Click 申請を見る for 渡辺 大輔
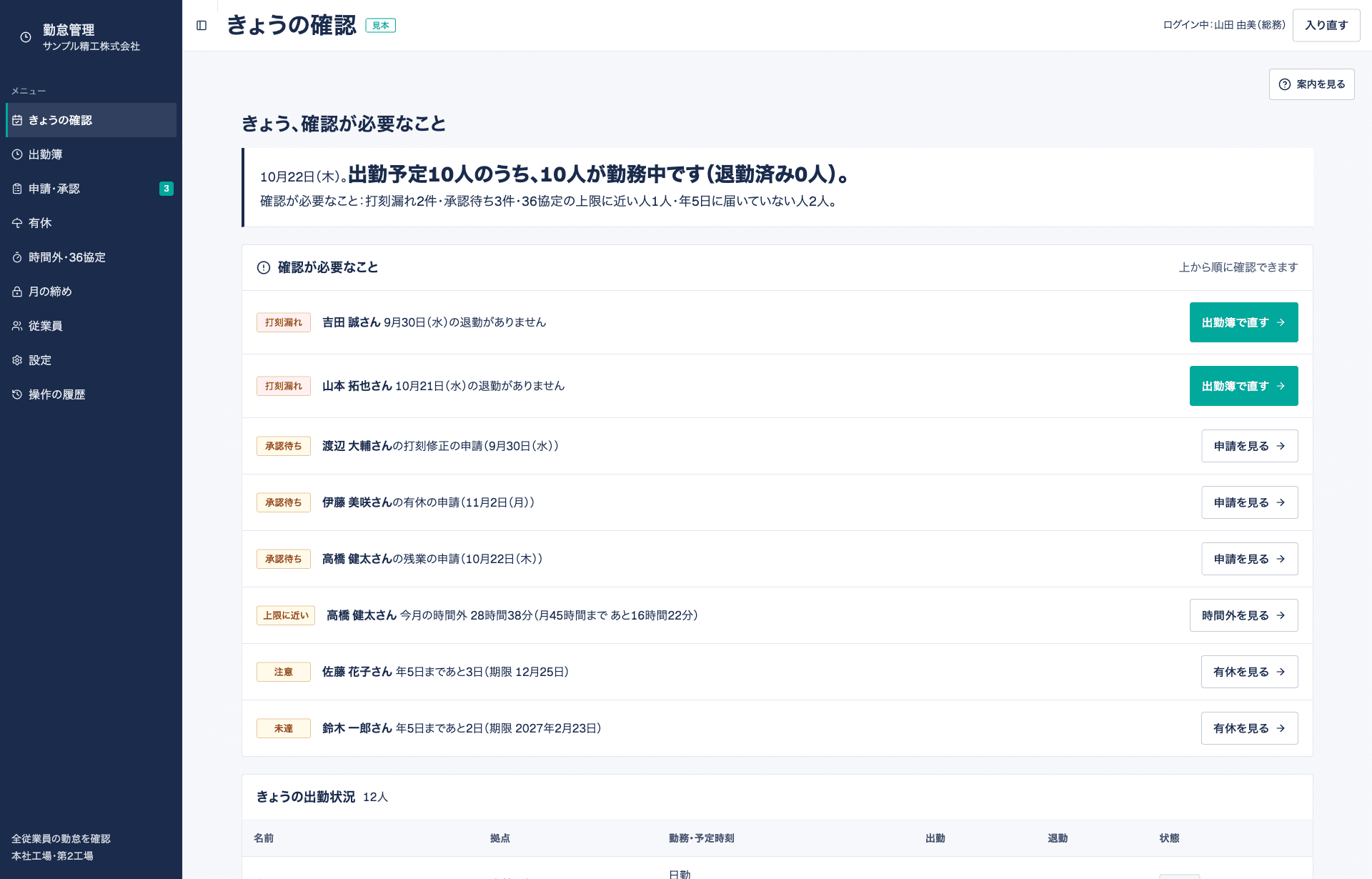The image size is (1372, 879). point(1249,446)
